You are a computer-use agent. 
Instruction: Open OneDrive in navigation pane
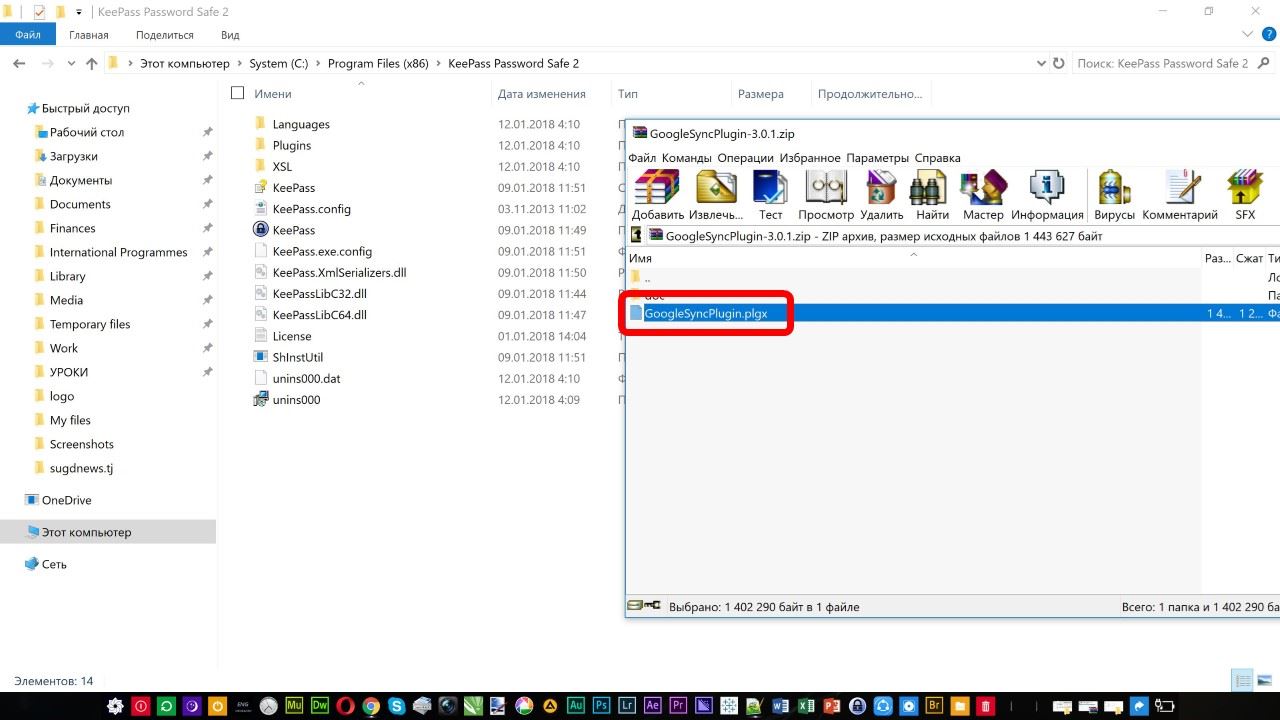tap(66, 500)
